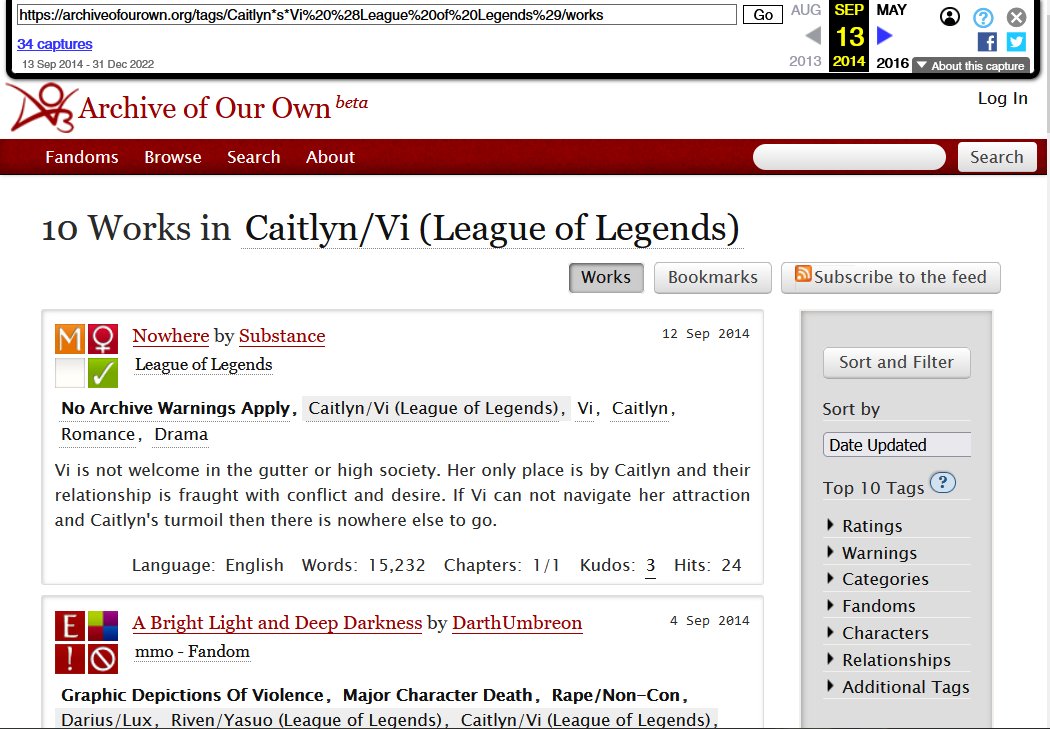Screen dimensions: 1050x729
Task: Click the RSS feed icon
Action: 803,274
